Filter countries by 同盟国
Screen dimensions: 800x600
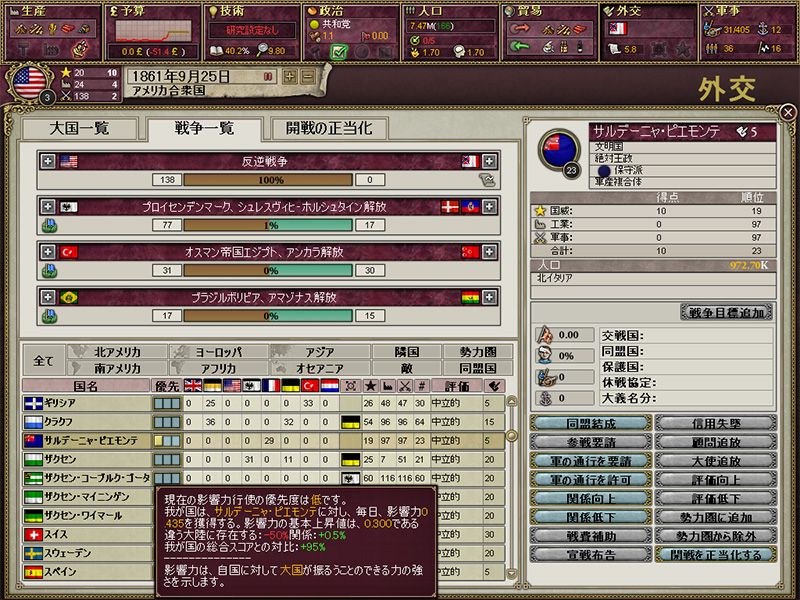pyautogui.click(x=478, y=368)
